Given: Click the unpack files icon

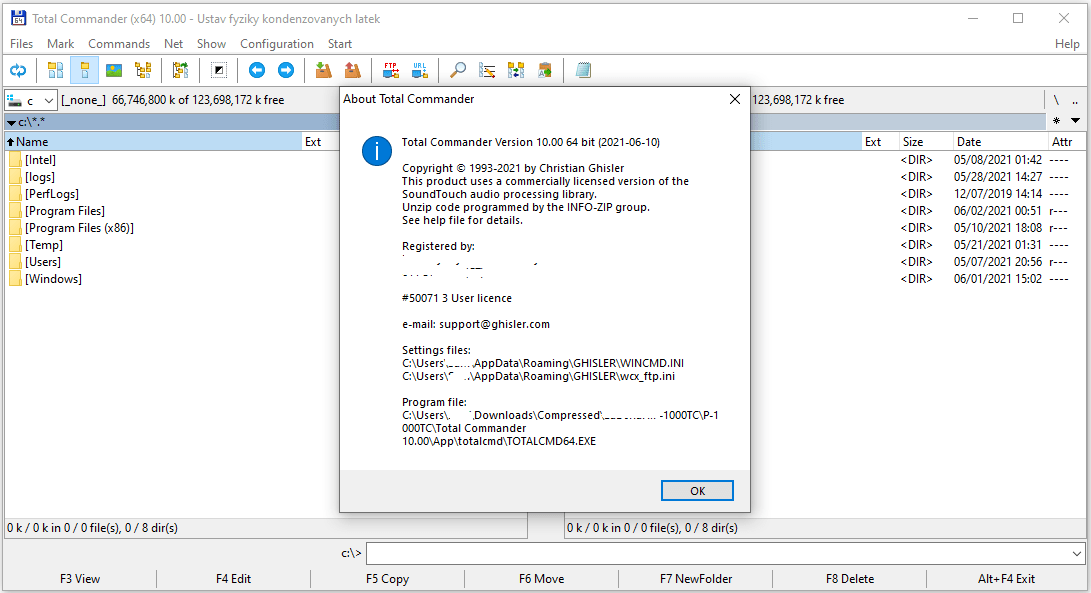Looking at the screenshot, I should click(353, 70).
